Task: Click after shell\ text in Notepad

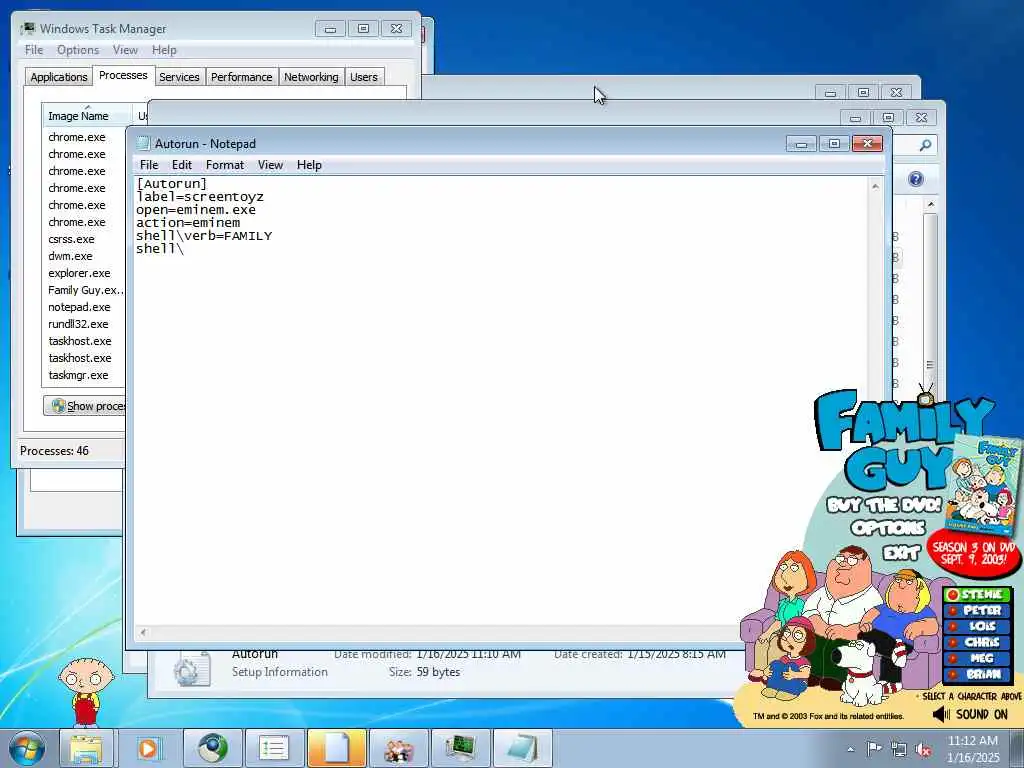Action: 185,249
